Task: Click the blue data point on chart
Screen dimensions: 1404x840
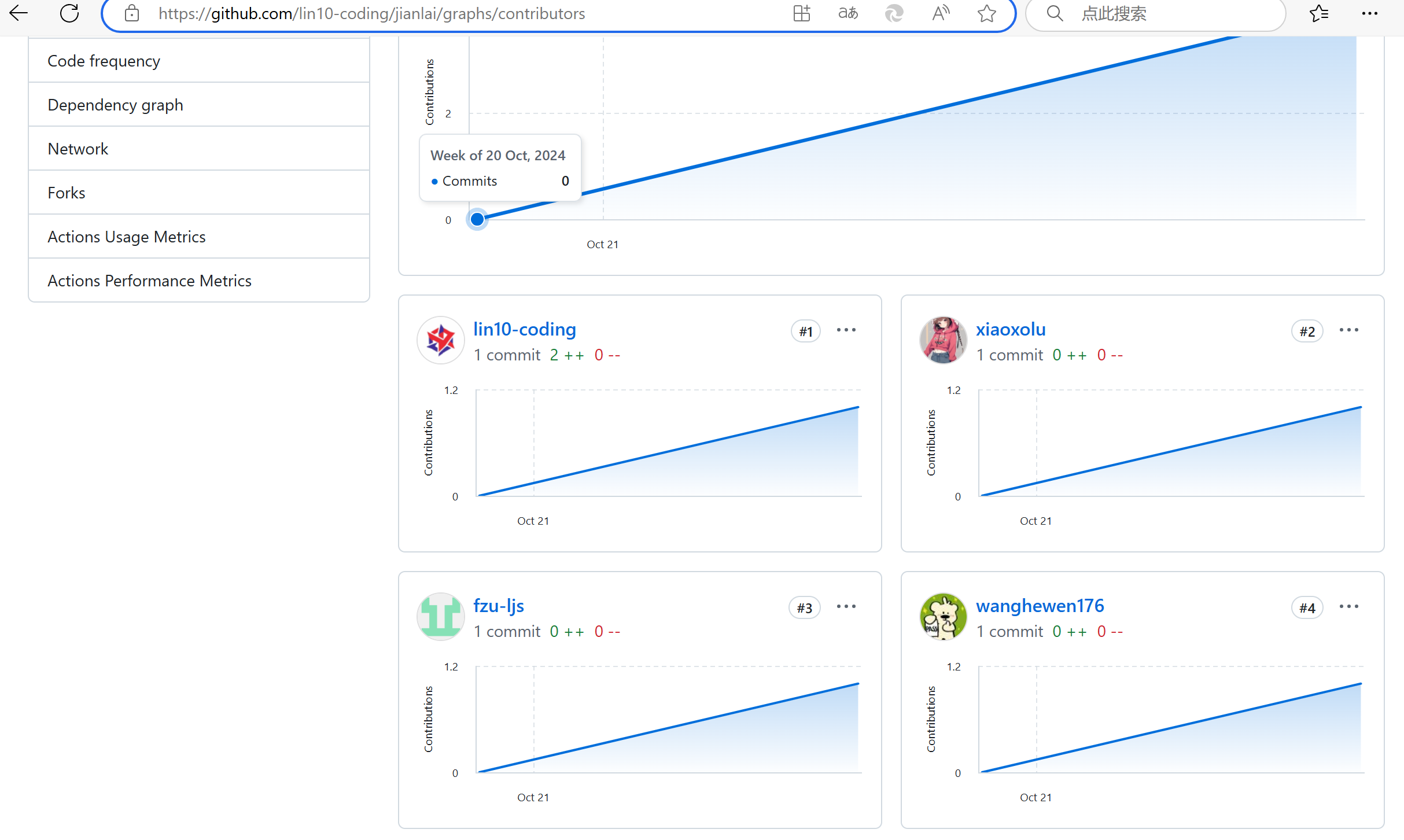Action: click(477, 219)
